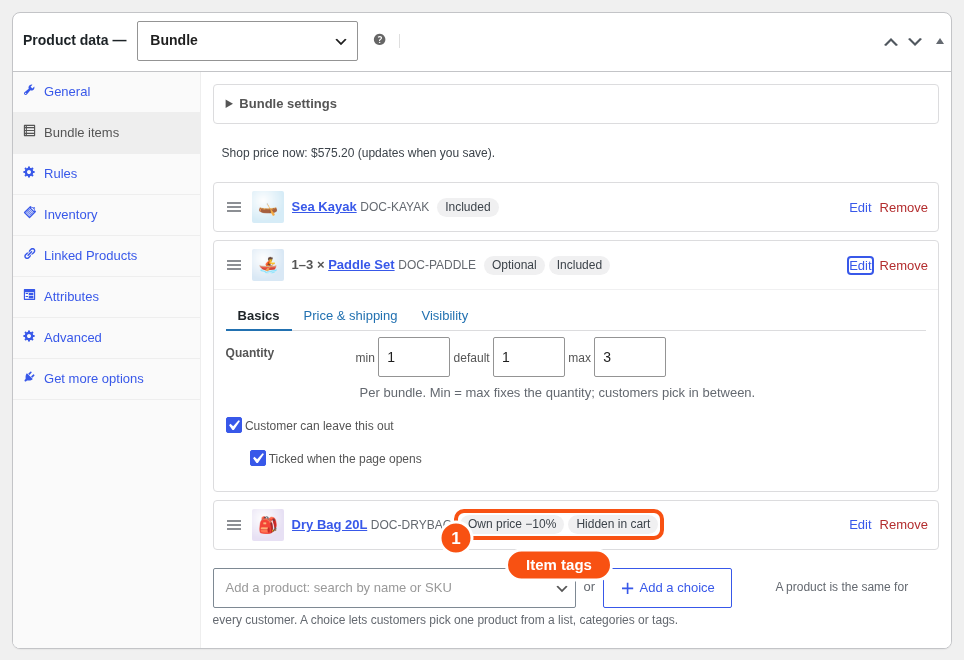964x661 pixels.
Task: Click the move panel down arrow
Action: (x=915, y=42)
